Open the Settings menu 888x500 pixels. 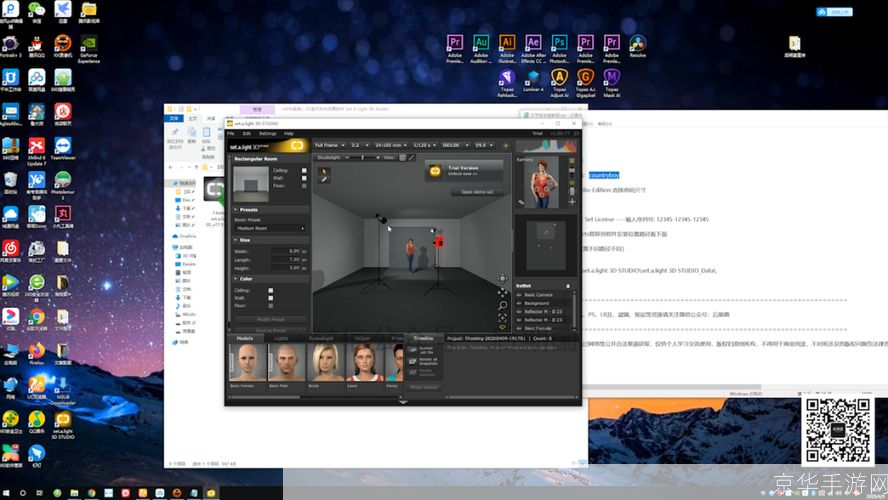coord(268,134)
